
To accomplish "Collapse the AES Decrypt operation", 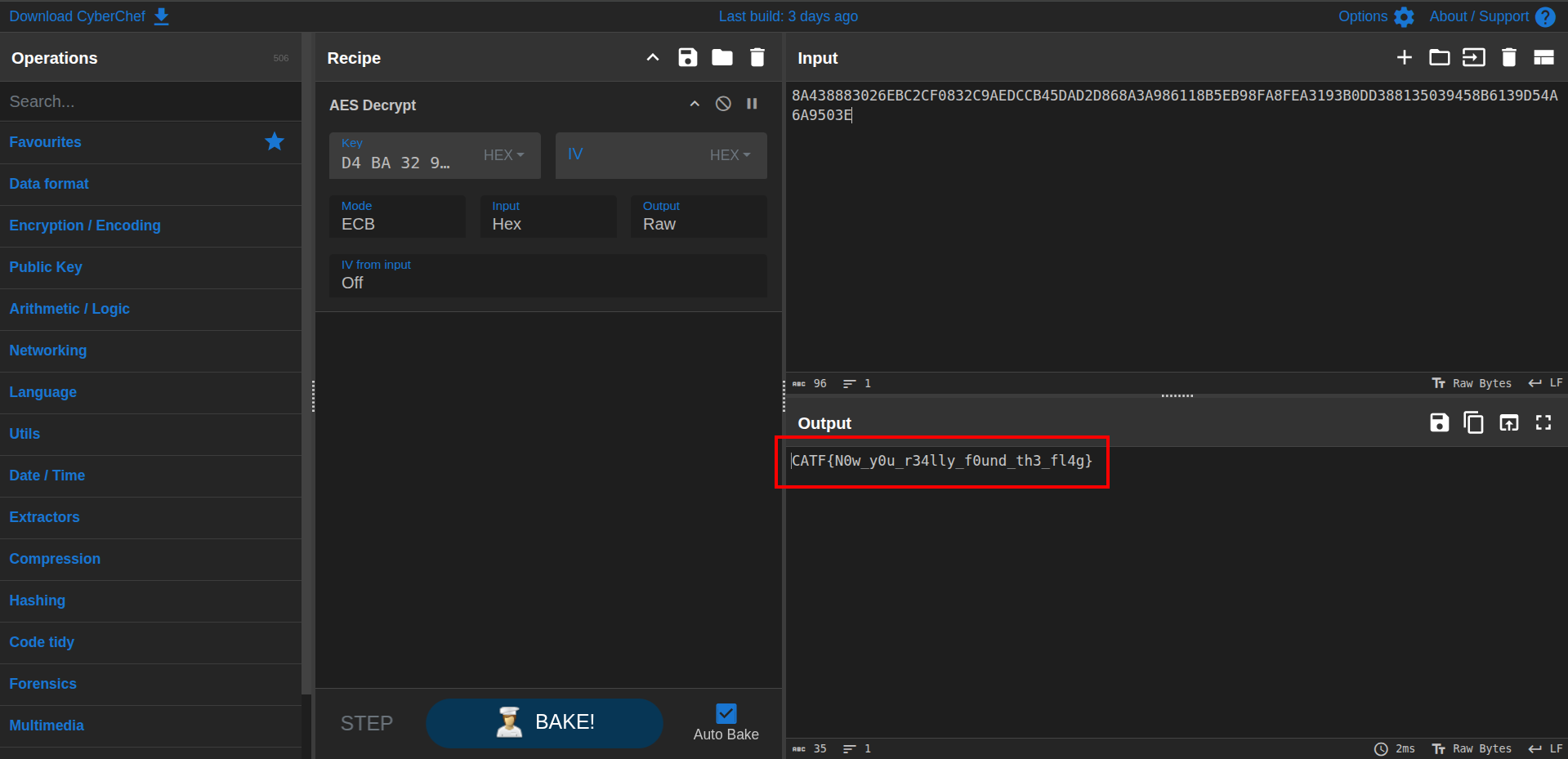I will coord(695,104).
